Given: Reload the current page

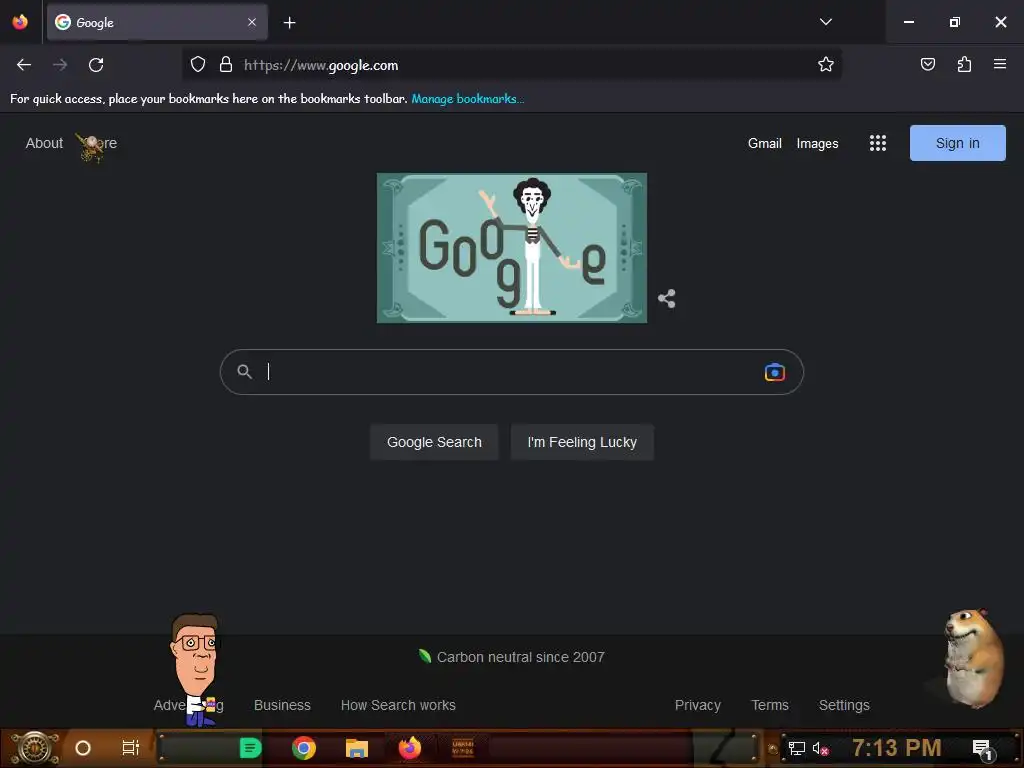Looking at the screenshot, I should point(96,65).
